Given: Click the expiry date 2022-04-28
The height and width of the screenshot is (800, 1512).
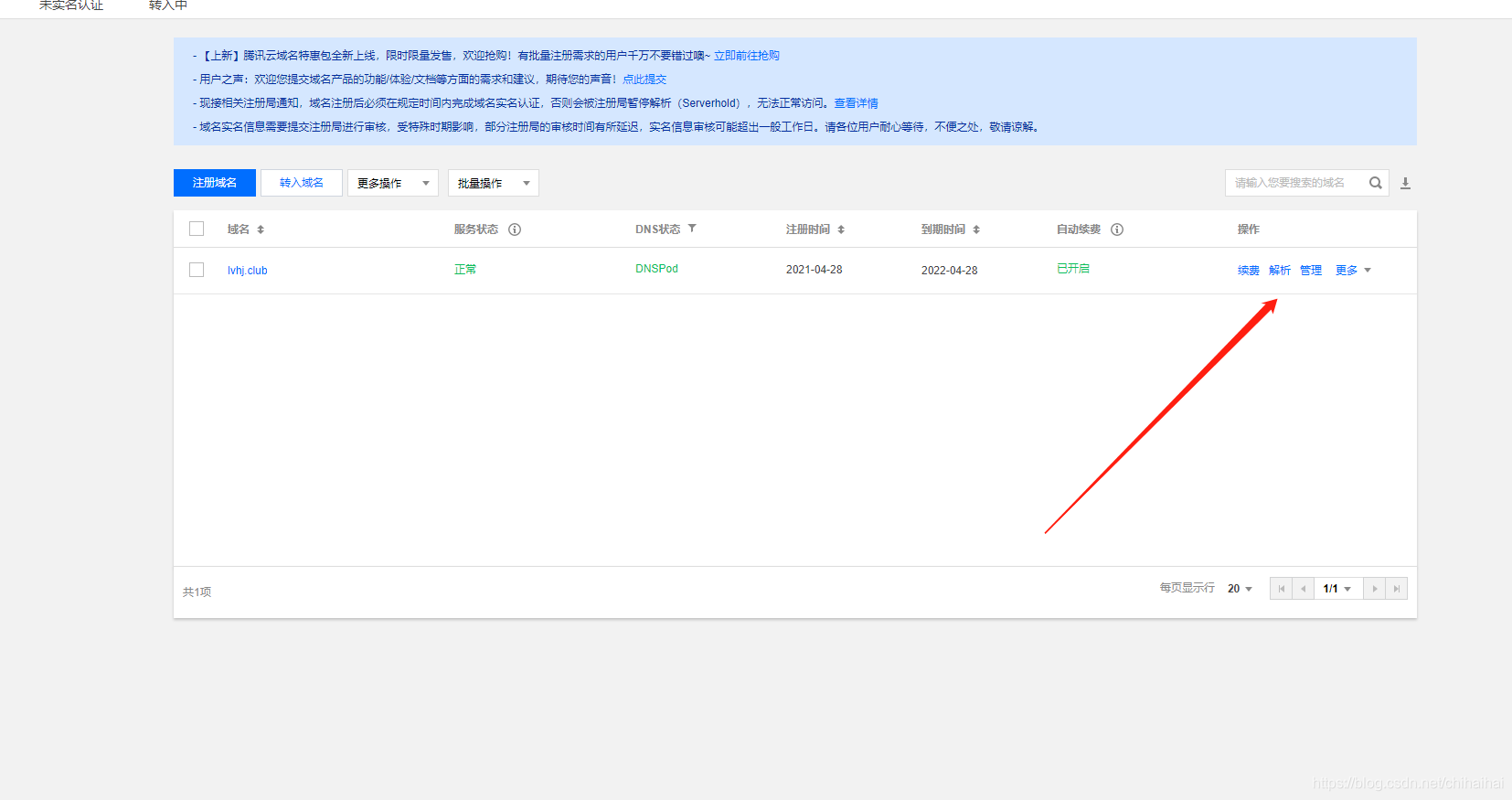Looking at the screenshot, I should (x=949, y=271).
